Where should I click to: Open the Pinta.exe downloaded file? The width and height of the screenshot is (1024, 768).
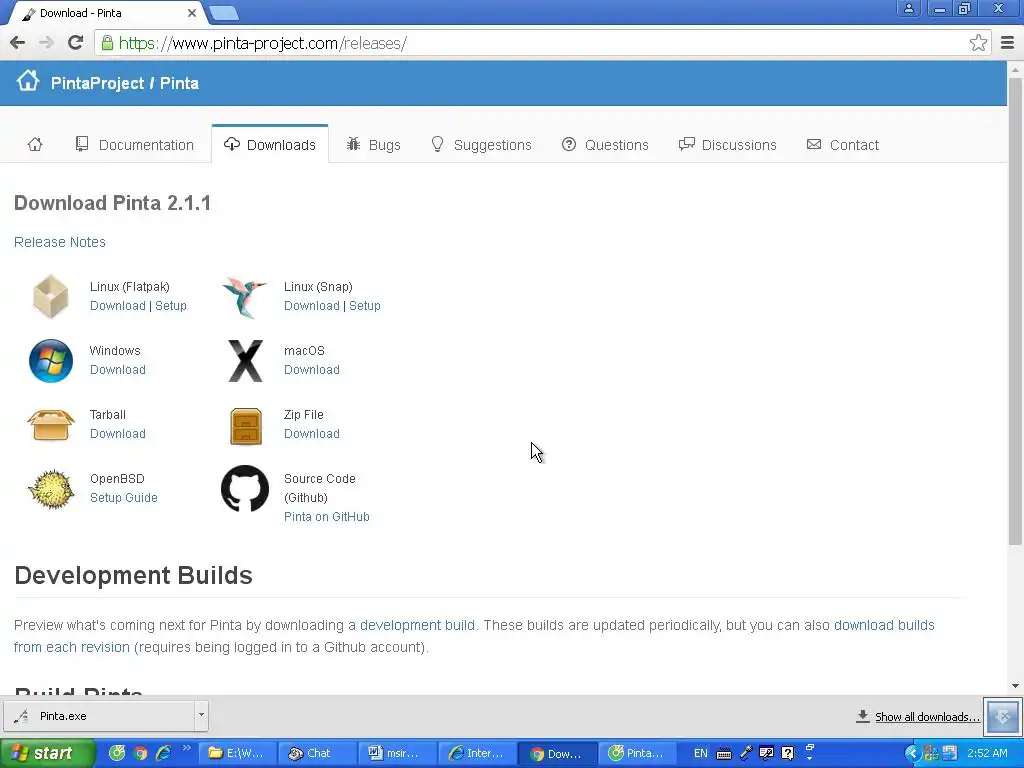tap(99, 716)
